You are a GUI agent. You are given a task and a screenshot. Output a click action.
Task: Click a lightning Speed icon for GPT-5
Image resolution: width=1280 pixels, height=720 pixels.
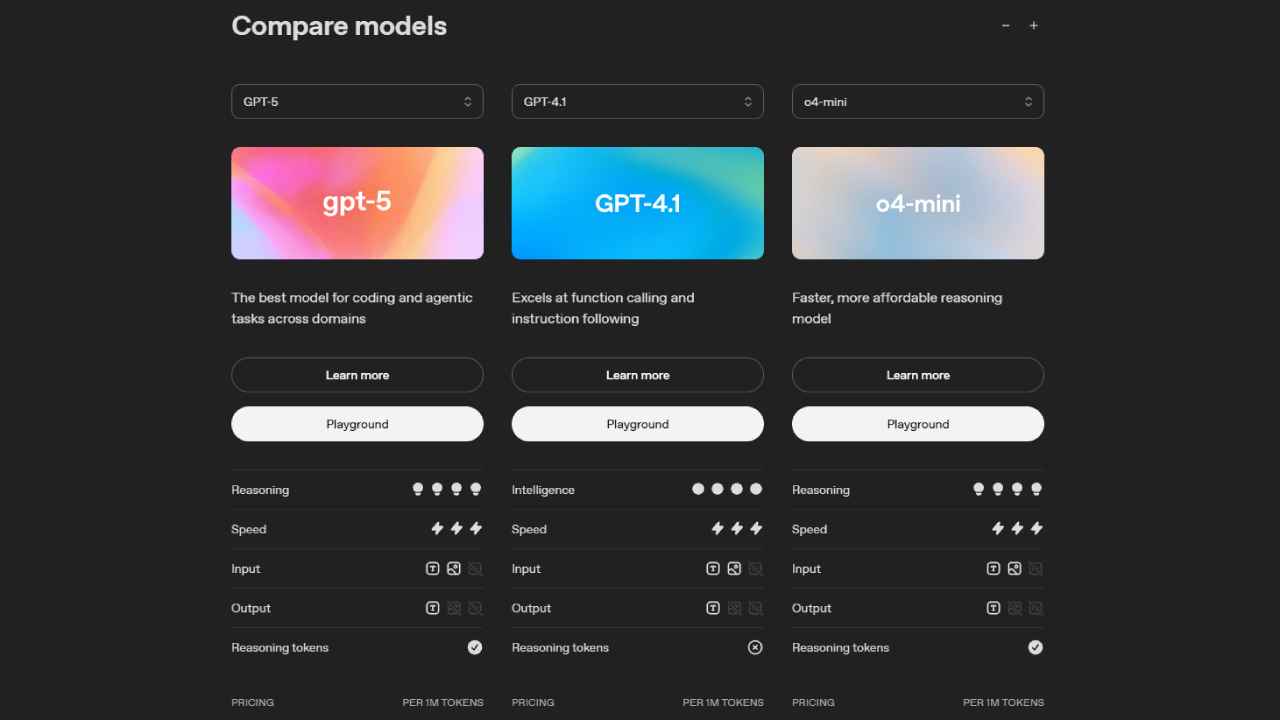click(456, 528)
